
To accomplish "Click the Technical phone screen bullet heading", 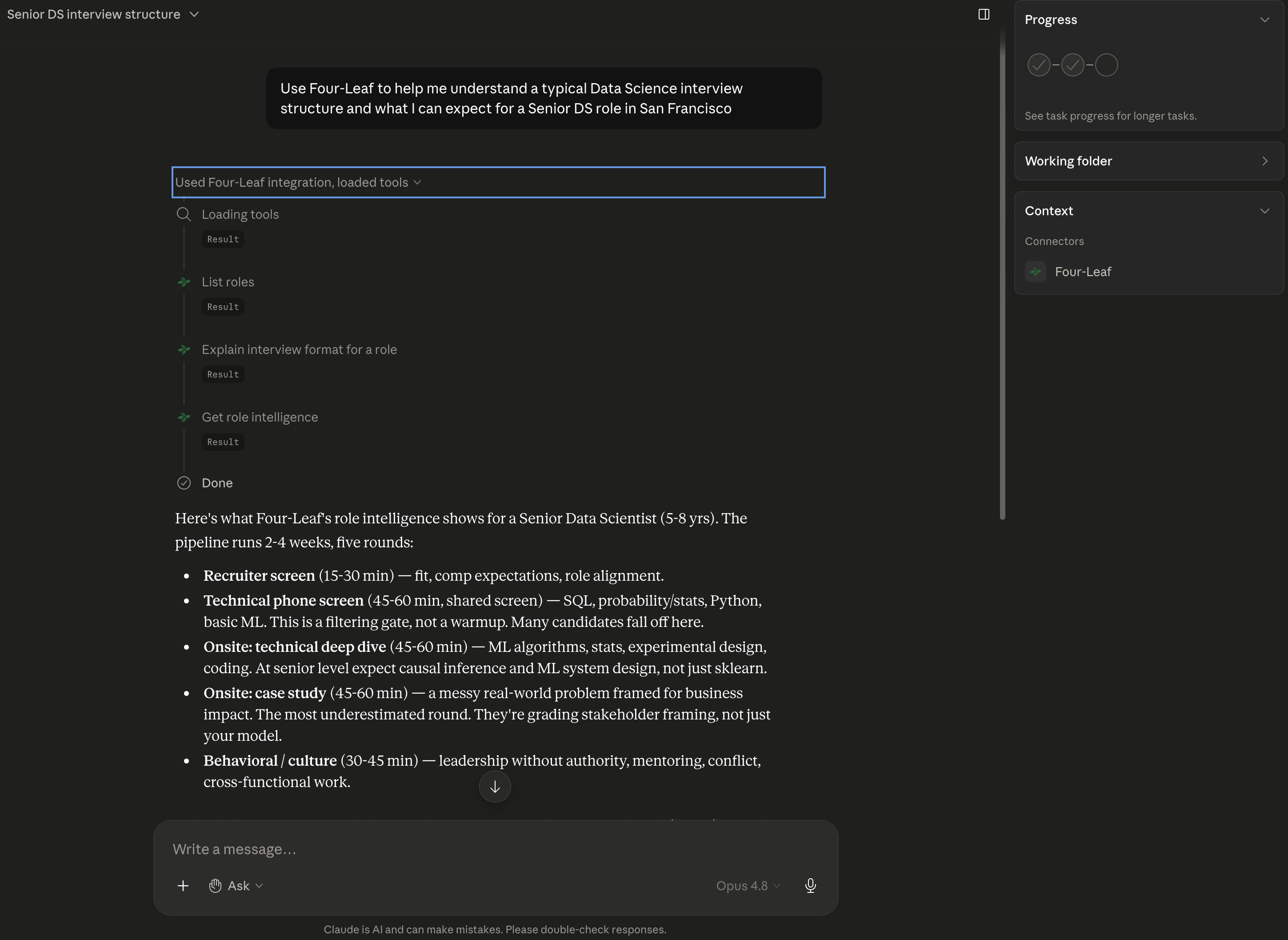I will 283,601.
